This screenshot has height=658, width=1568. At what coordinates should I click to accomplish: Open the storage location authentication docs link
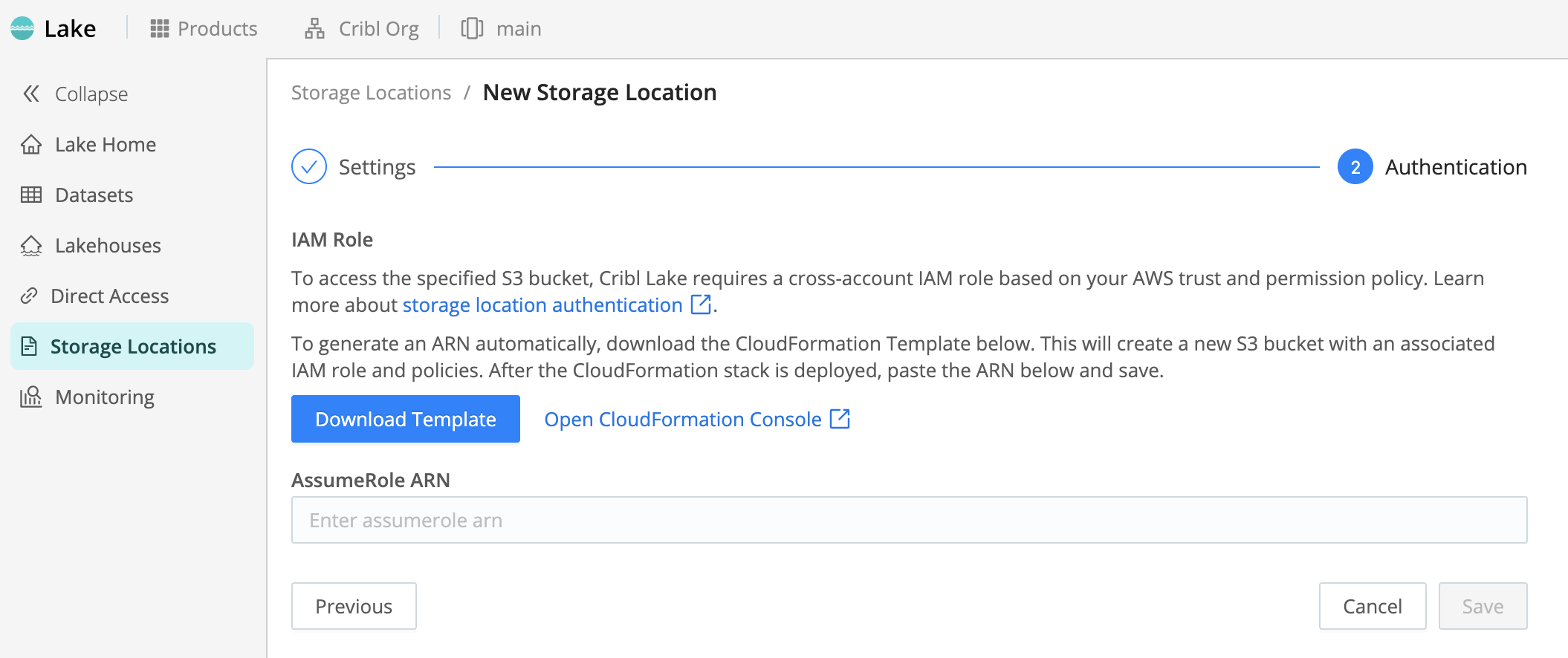tap(542, 304)
